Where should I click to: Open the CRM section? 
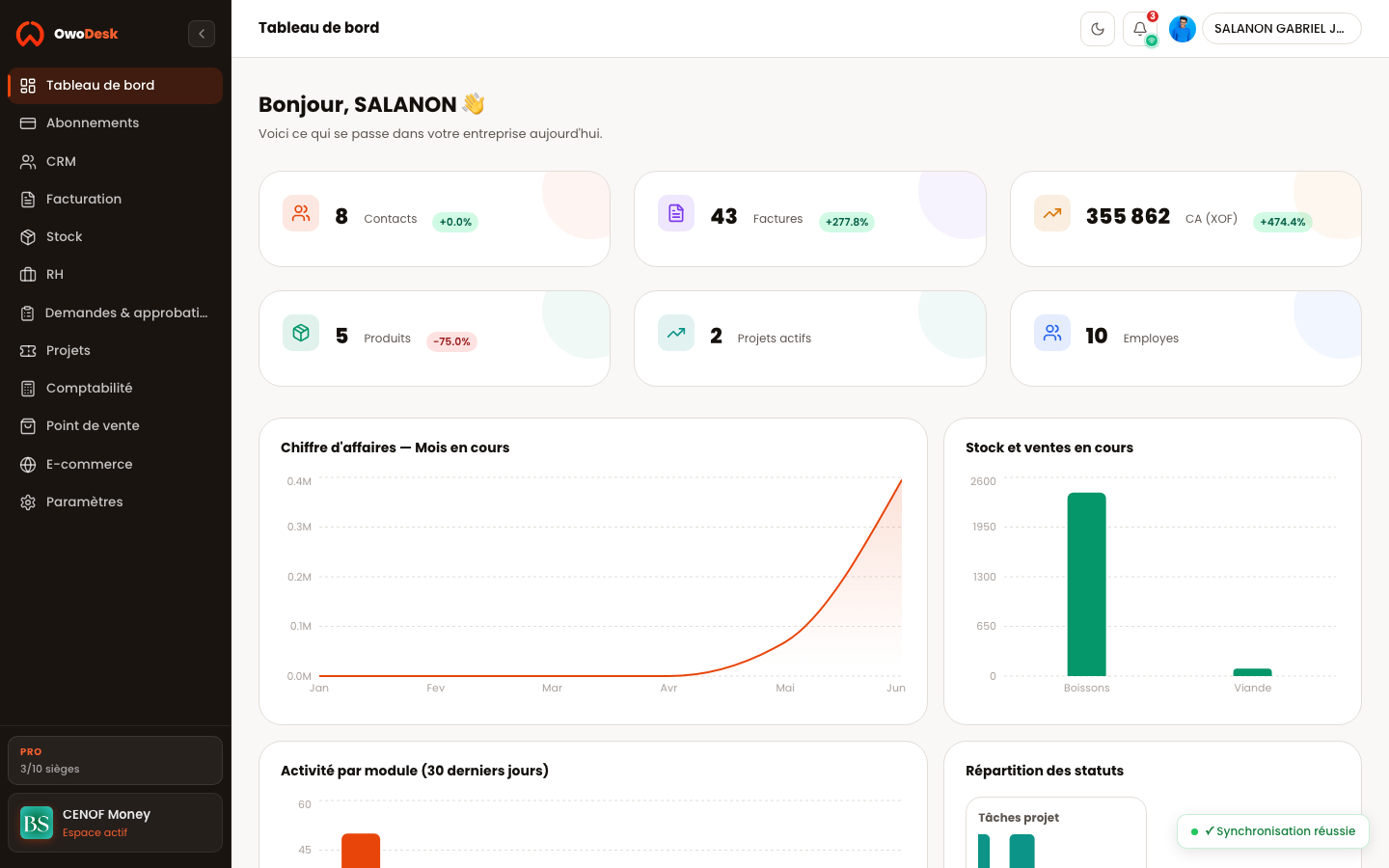pos(115,161)
